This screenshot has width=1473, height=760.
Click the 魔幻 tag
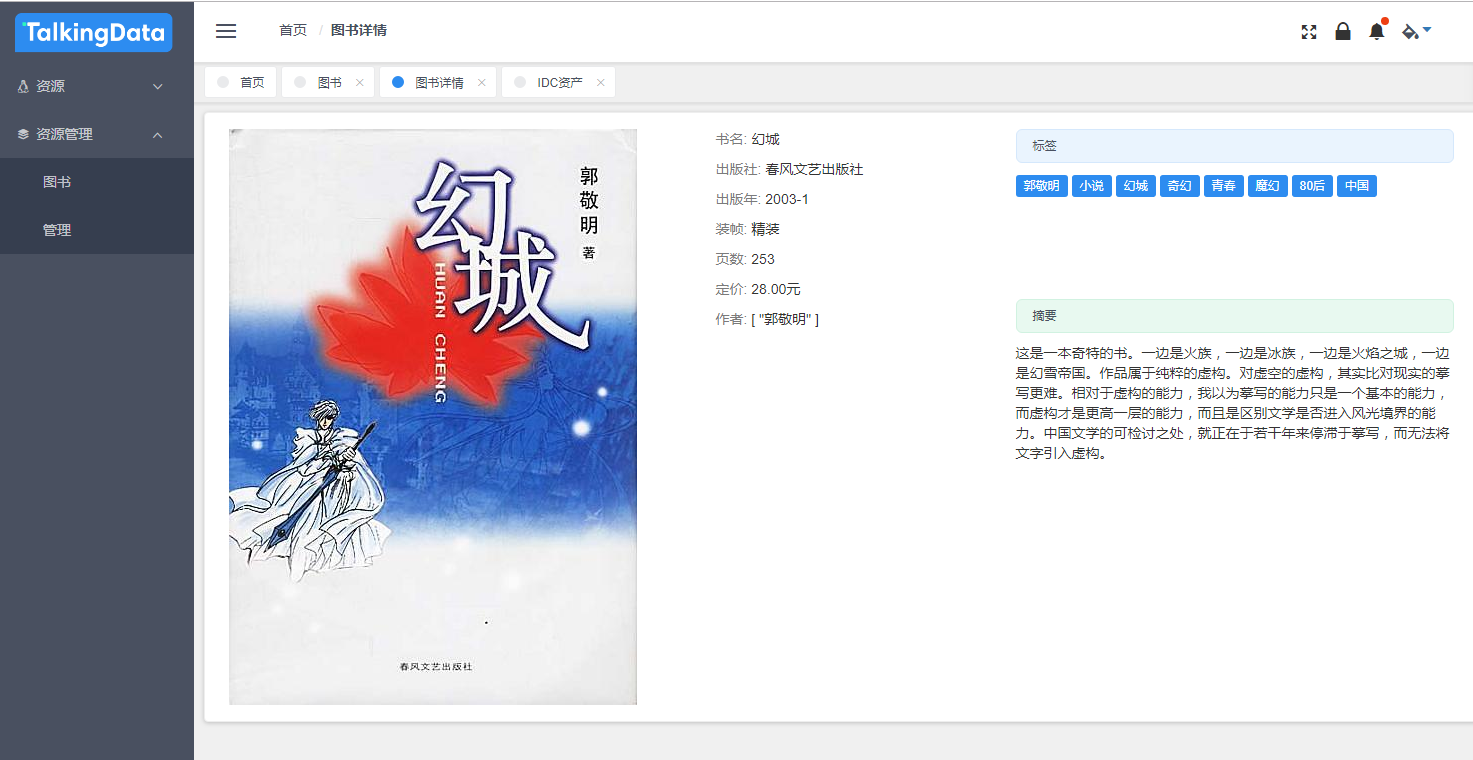coord(1268,186)
